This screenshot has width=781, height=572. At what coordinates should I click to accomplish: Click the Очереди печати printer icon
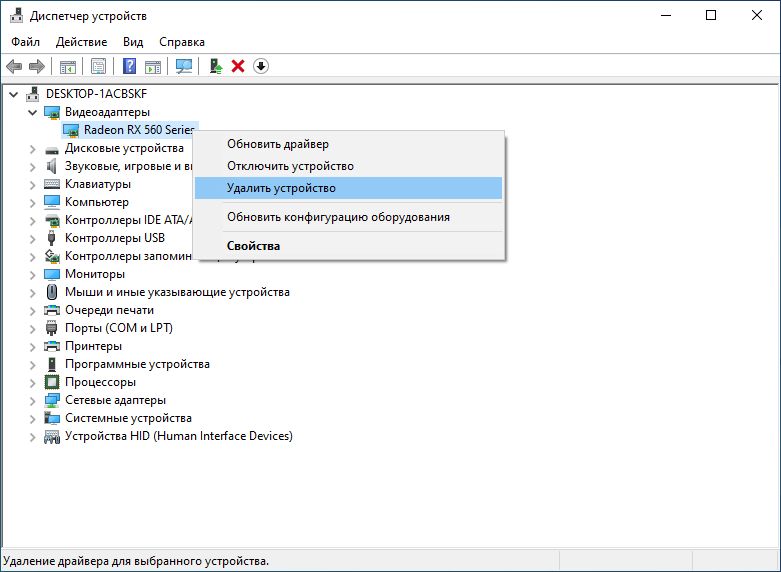coord(52,310)
